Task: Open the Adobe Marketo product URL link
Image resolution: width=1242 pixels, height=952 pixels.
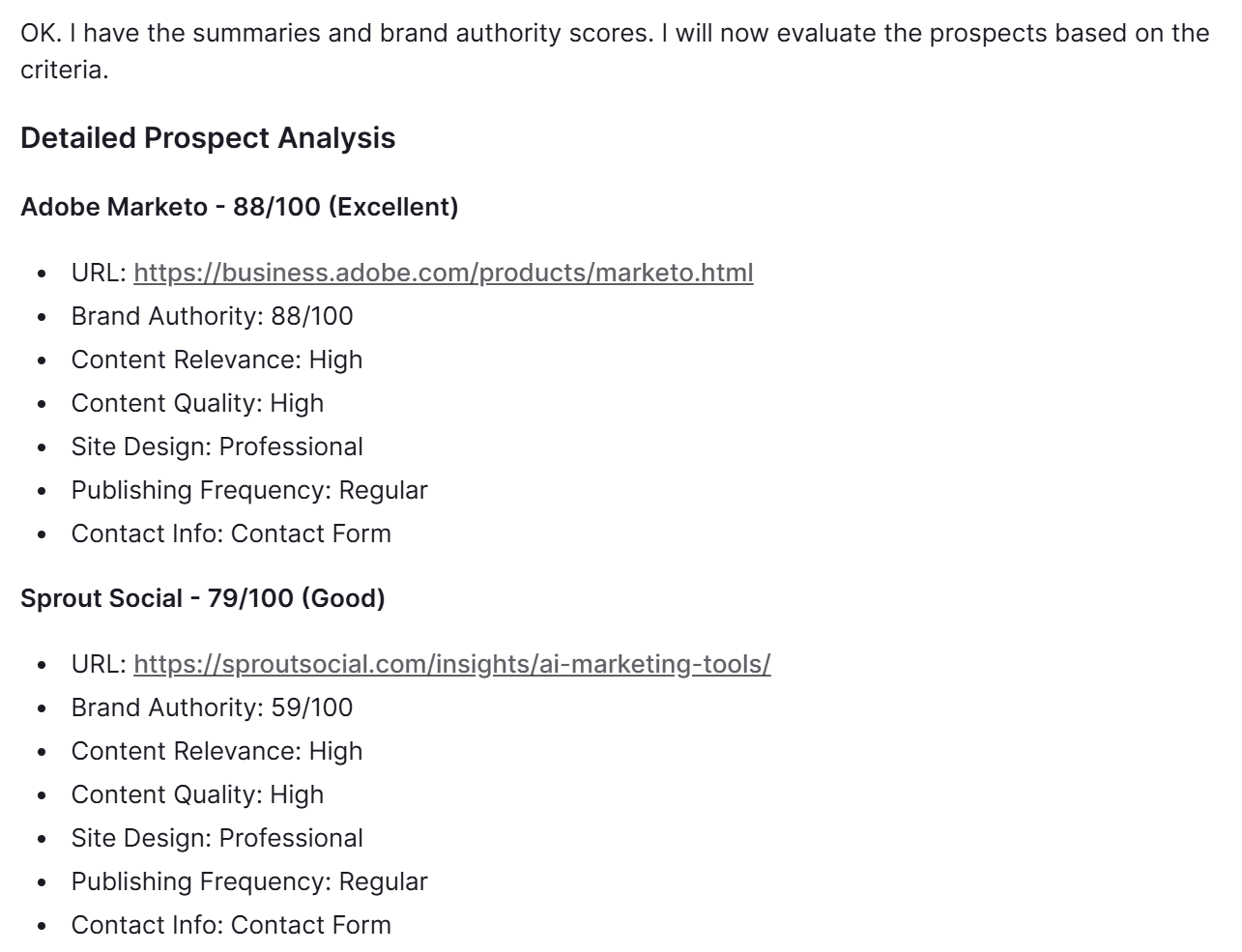Action: pyautogui.click(x=443, y=273)
